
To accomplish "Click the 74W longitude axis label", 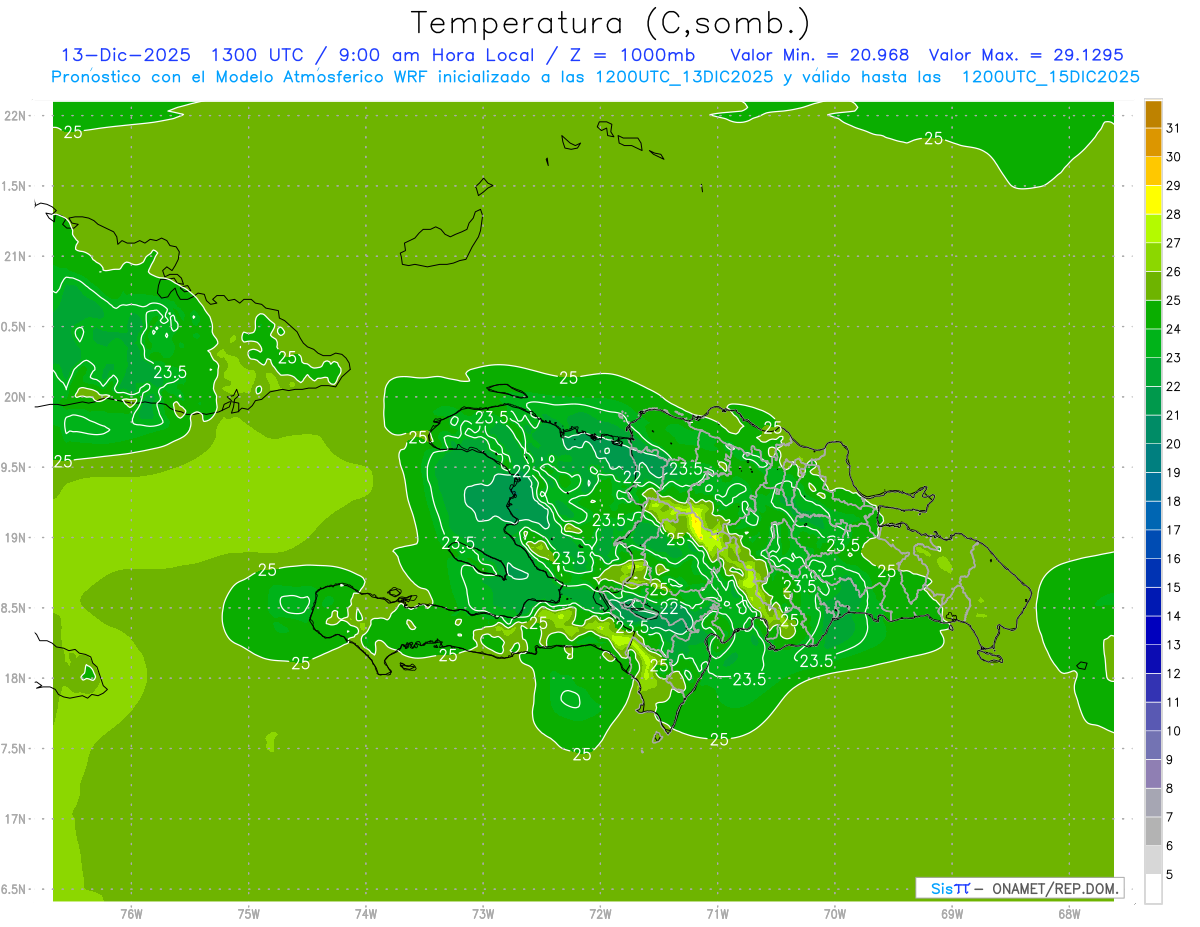I will (365, 913).
